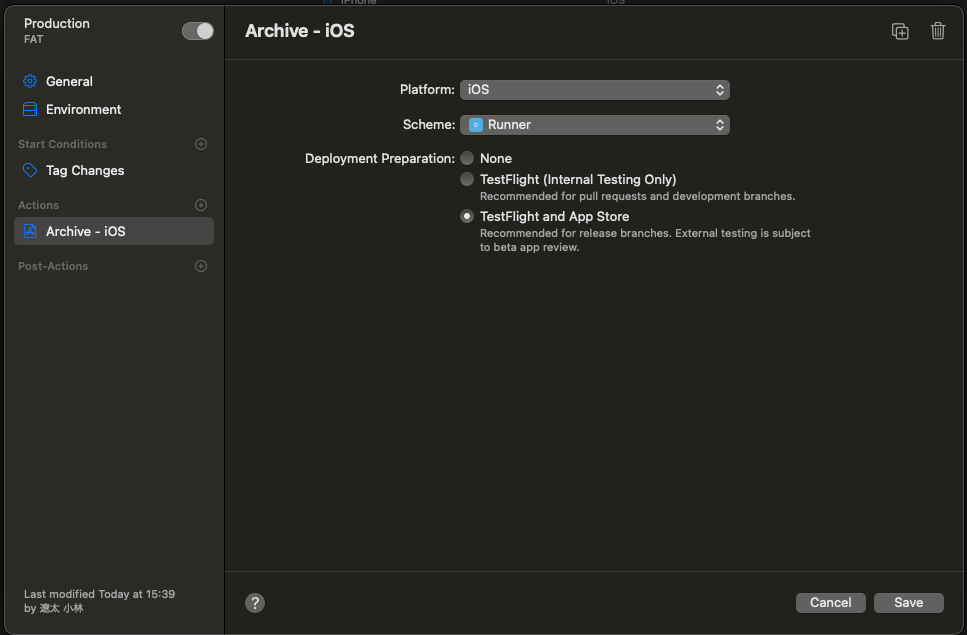
Task: Click the Start Conditions section header
Action: [x=62, y=144]
